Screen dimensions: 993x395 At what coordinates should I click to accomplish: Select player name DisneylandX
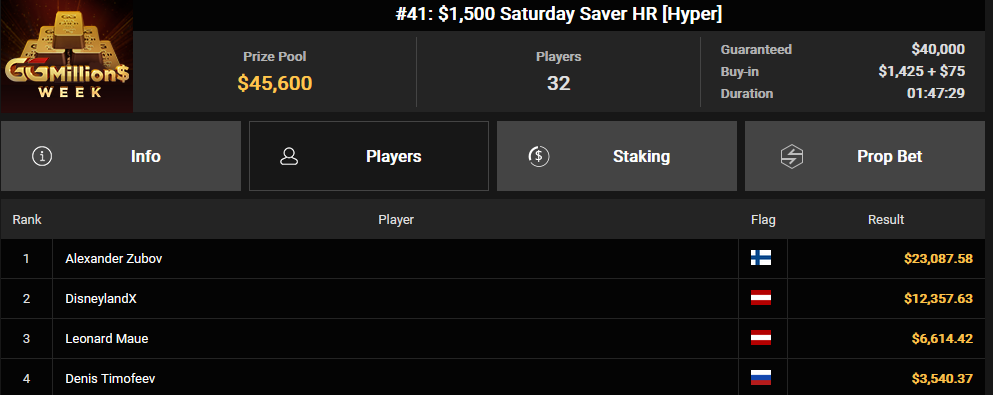pos(101,298)
